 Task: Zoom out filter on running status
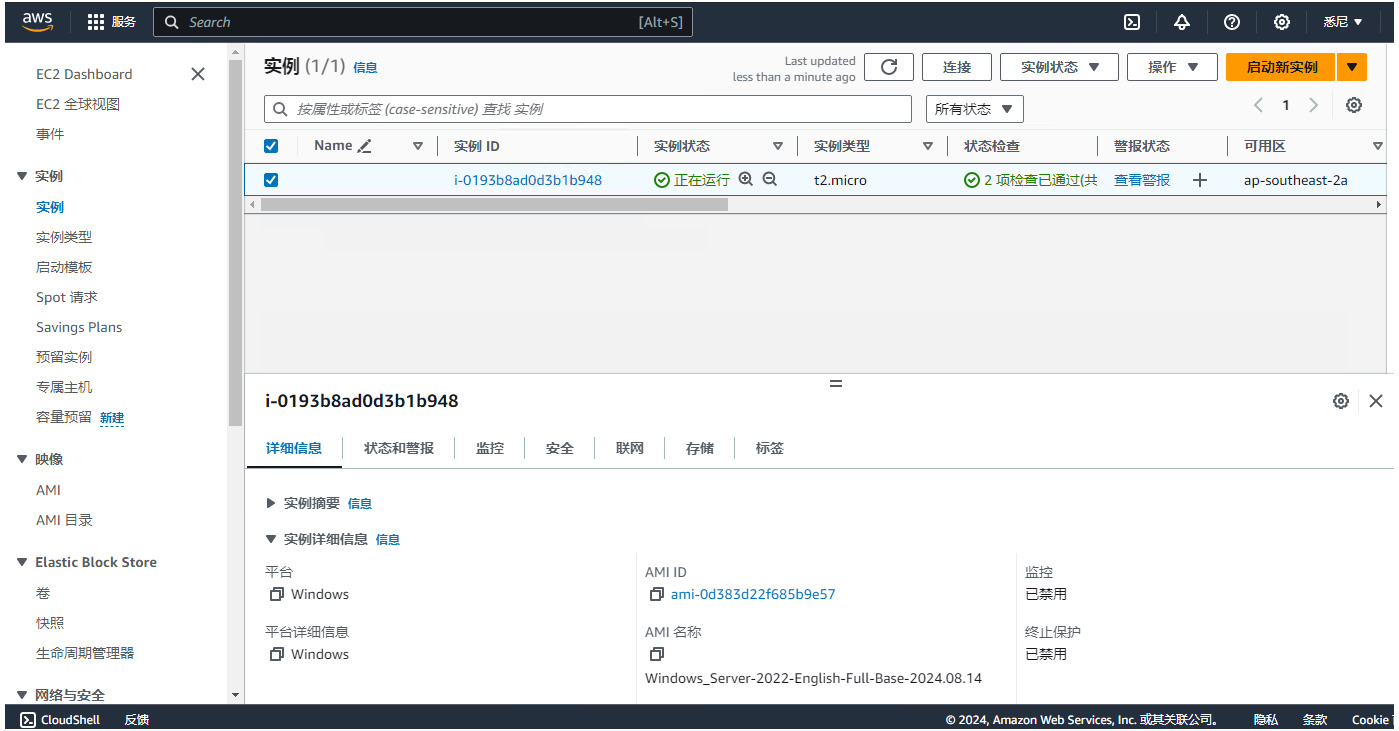coord(769,180)
